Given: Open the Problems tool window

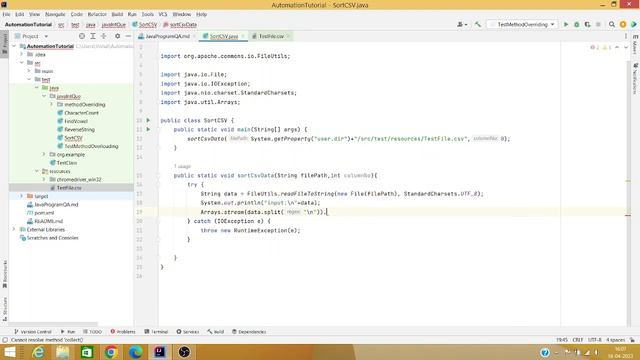Looking at the screenshot, I should pos(123,332).
